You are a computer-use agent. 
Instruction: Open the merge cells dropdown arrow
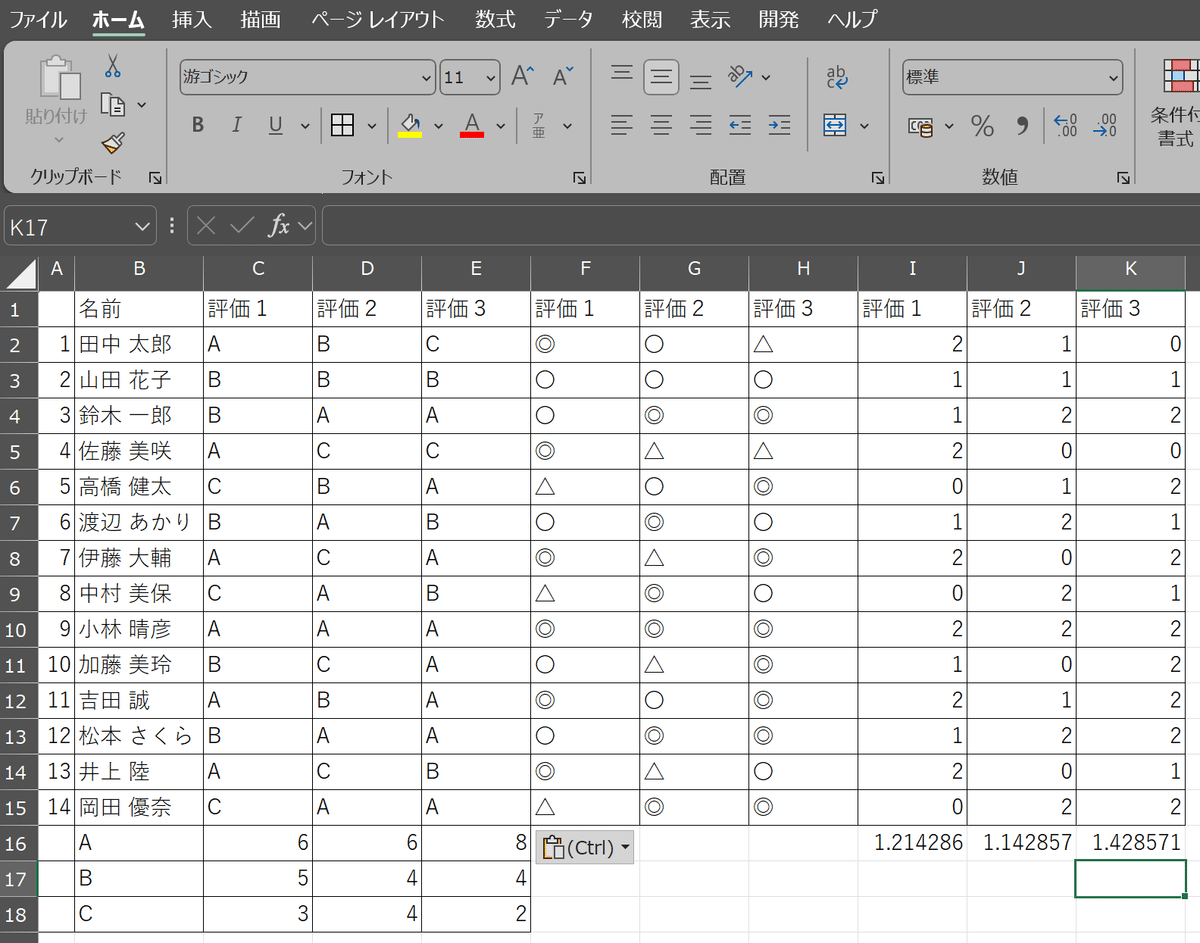pyautogui.click(x=864, y=126)
